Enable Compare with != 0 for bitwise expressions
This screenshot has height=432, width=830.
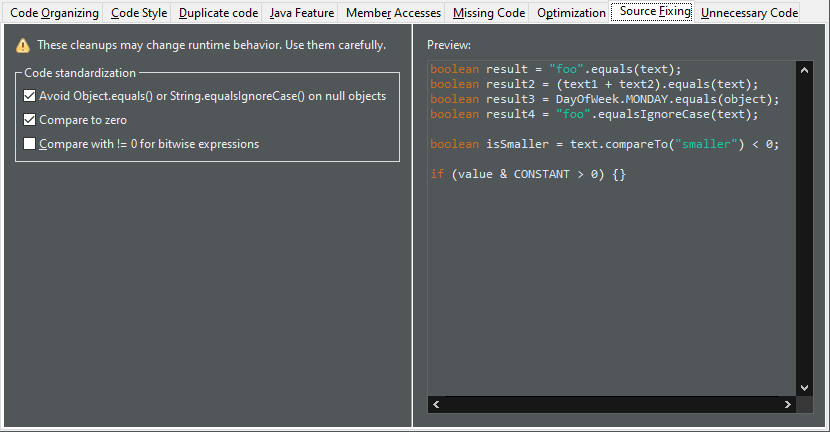30,143
